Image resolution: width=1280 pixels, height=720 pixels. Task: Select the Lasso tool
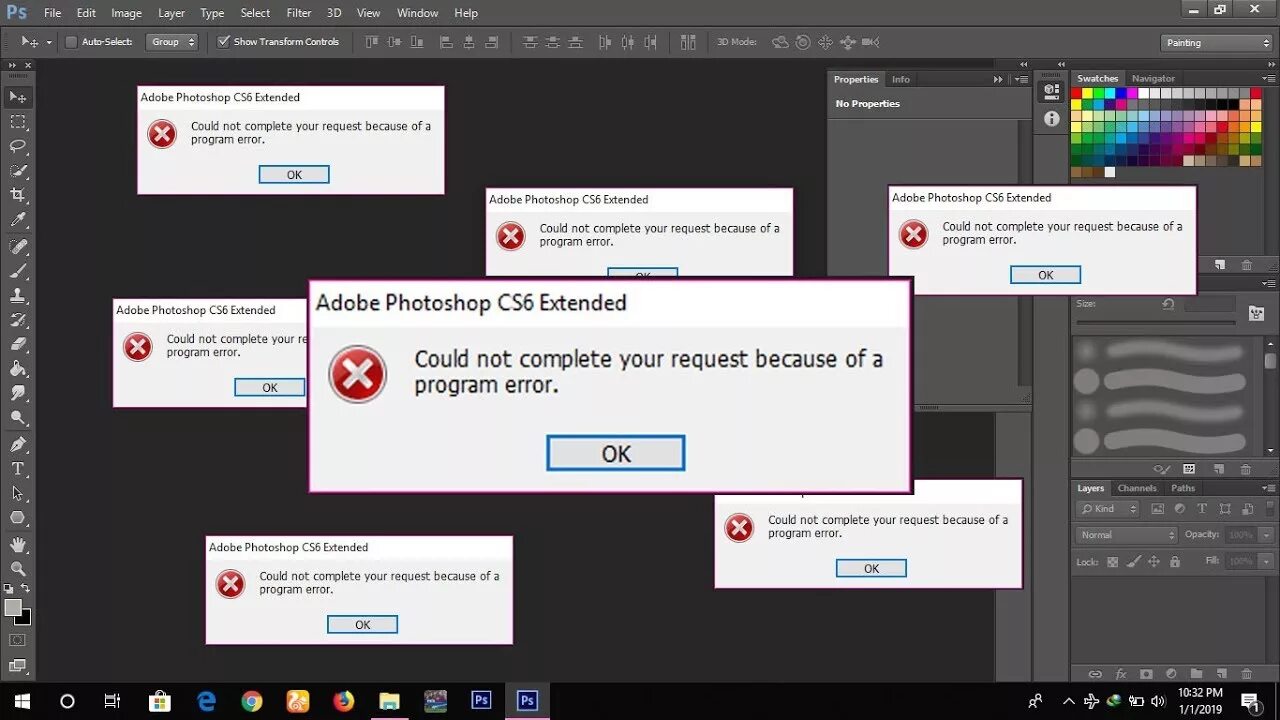tap(18, 147)
